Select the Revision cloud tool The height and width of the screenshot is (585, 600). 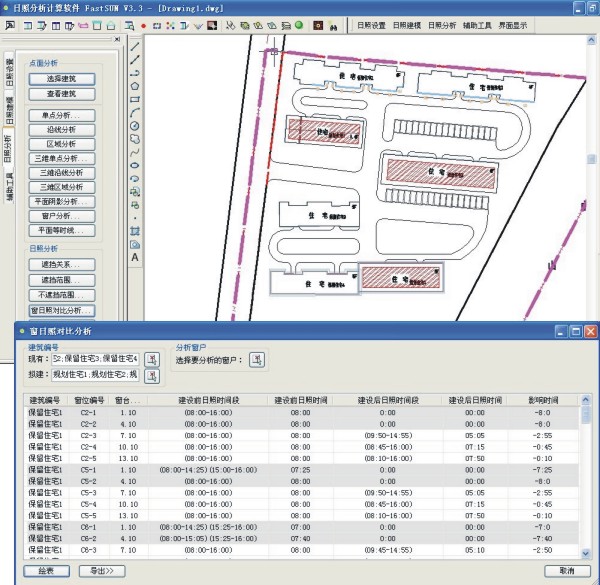tap(134, 138)
